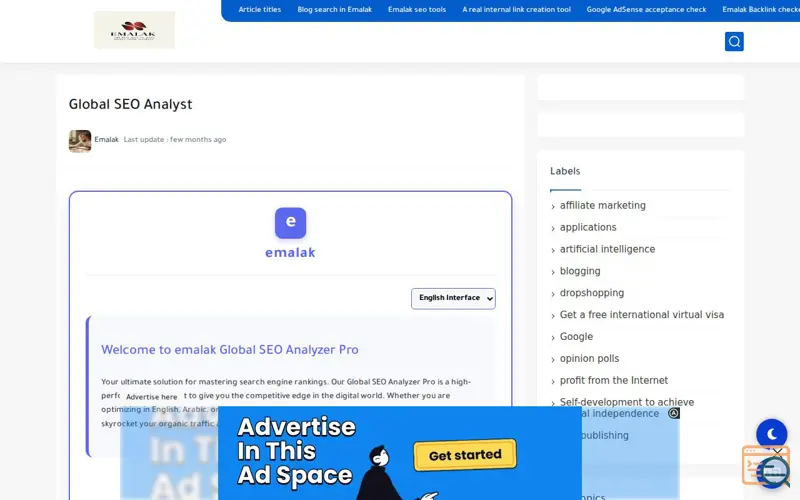800x500 pixels.
Task: Open Emalak Backlink checker menu item
Action: pyautogui.click(x=761, y=9)
